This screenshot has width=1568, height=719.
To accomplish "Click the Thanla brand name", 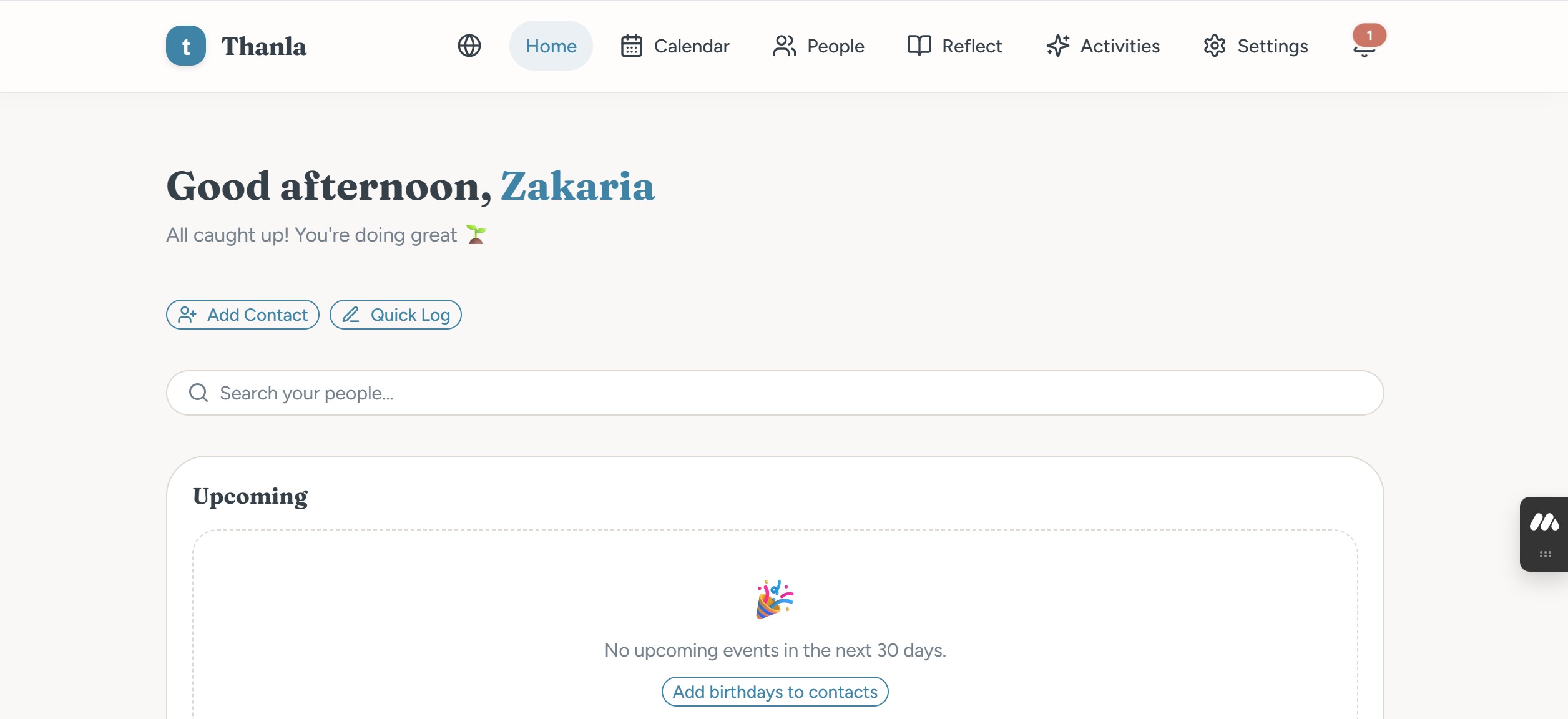I will [x=263, y=46].
